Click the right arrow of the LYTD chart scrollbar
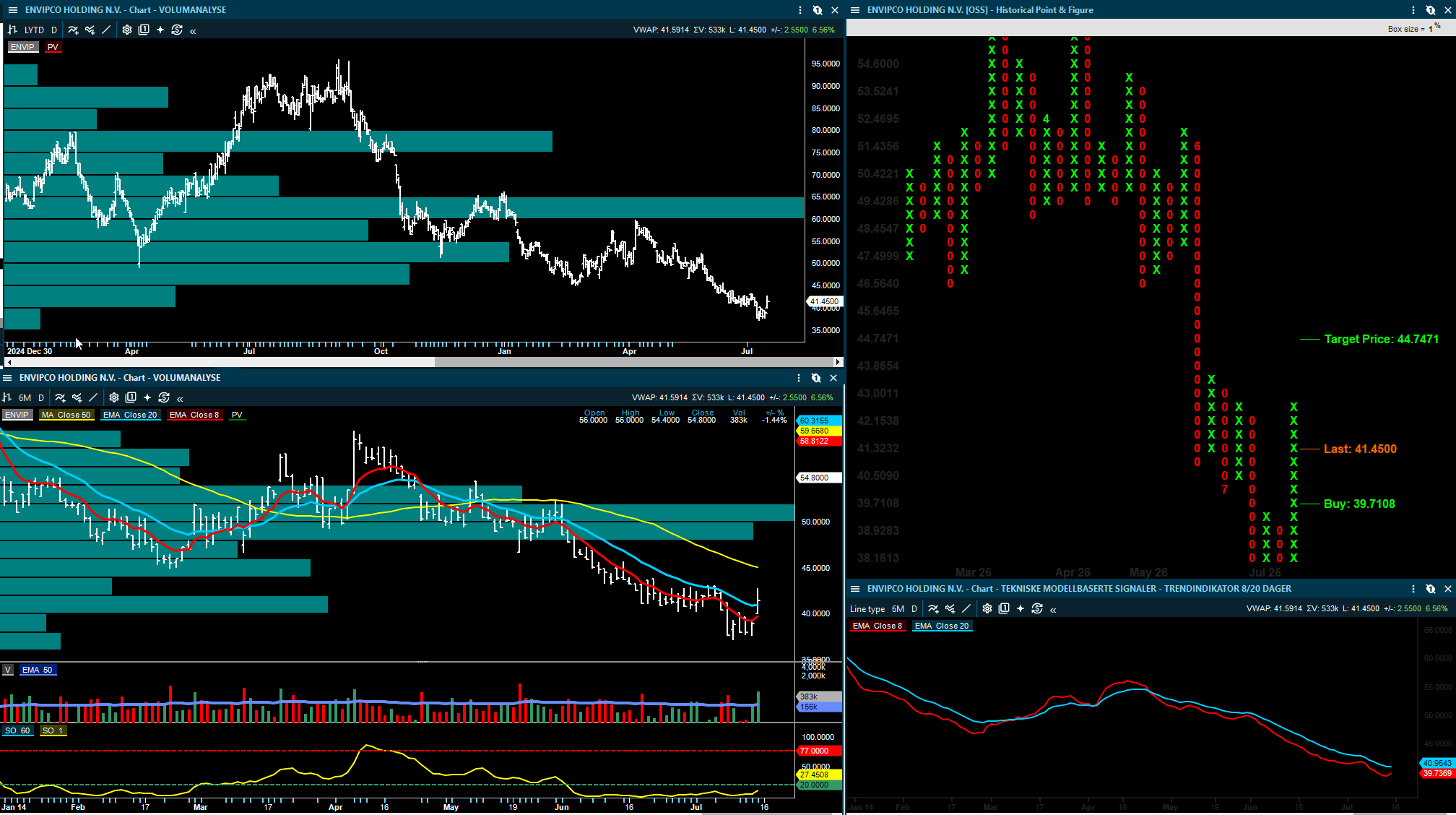Image resolution: width=1456 pixels, height=815 pixels. coord(838,362)
